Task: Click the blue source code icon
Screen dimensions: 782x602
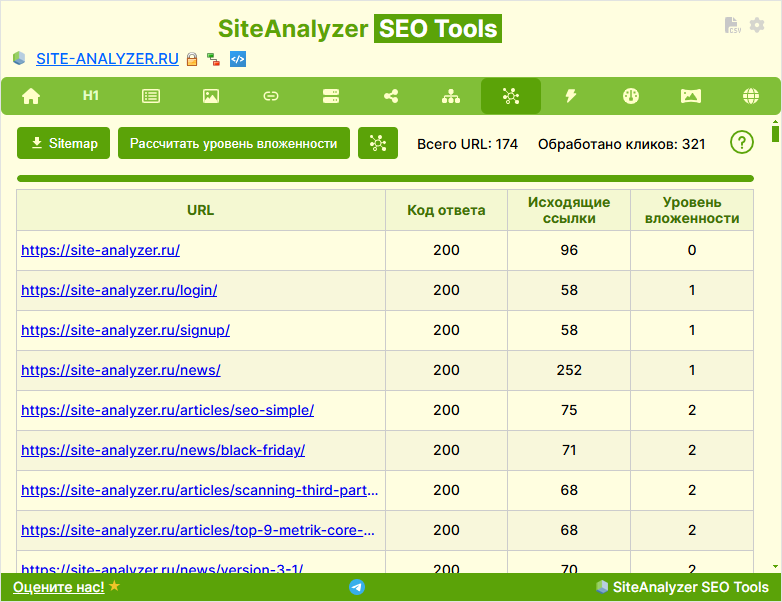Action: [x=238, y=59]
